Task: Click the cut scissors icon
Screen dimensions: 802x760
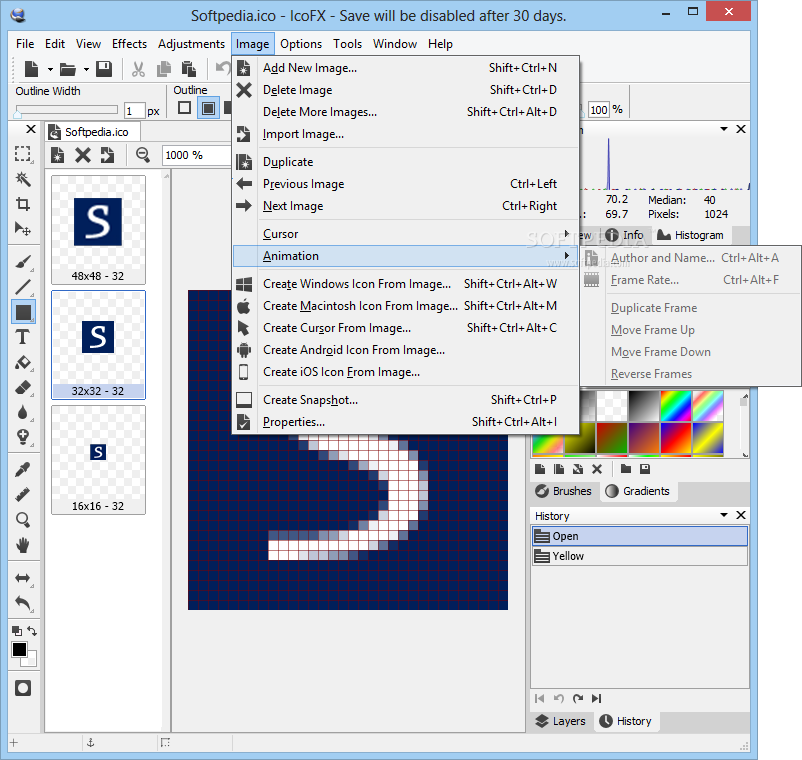Action: click(x=138, y=69)
